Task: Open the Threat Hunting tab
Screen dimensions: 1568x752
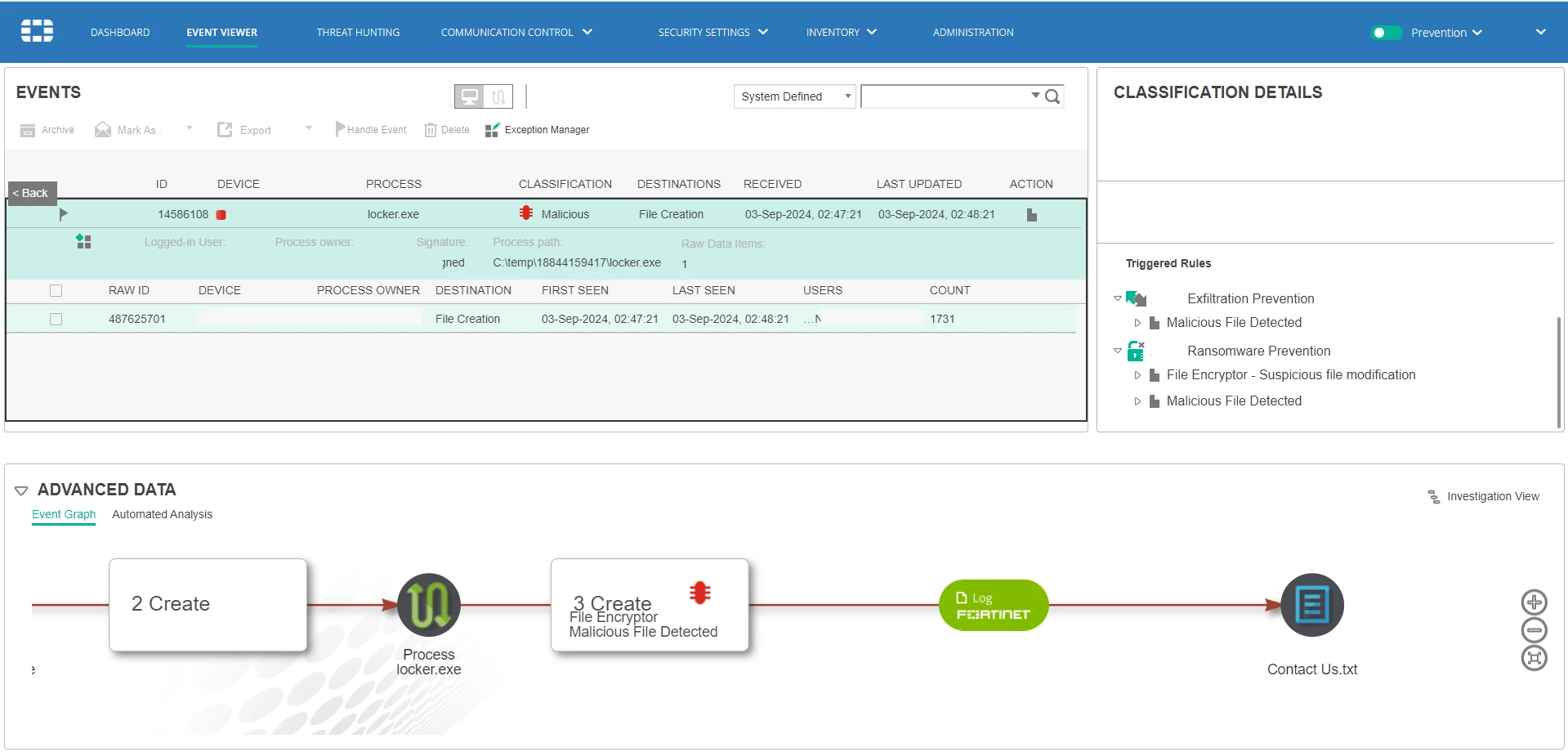Action: pos(358,33)
